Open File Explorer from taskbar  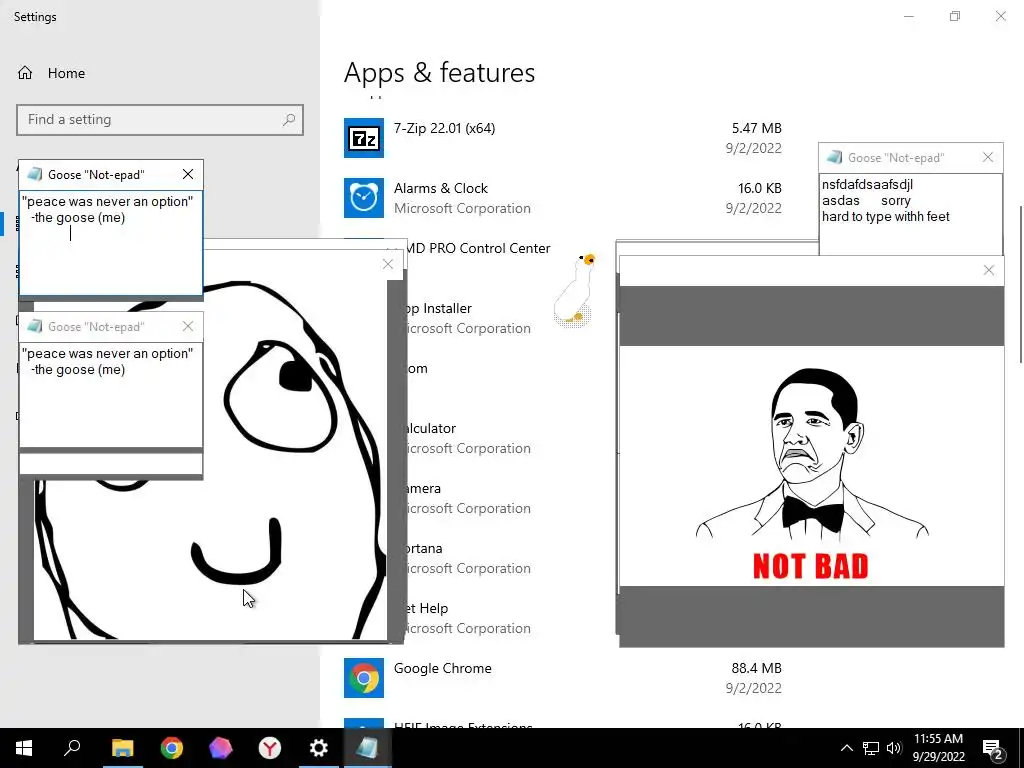122,748
